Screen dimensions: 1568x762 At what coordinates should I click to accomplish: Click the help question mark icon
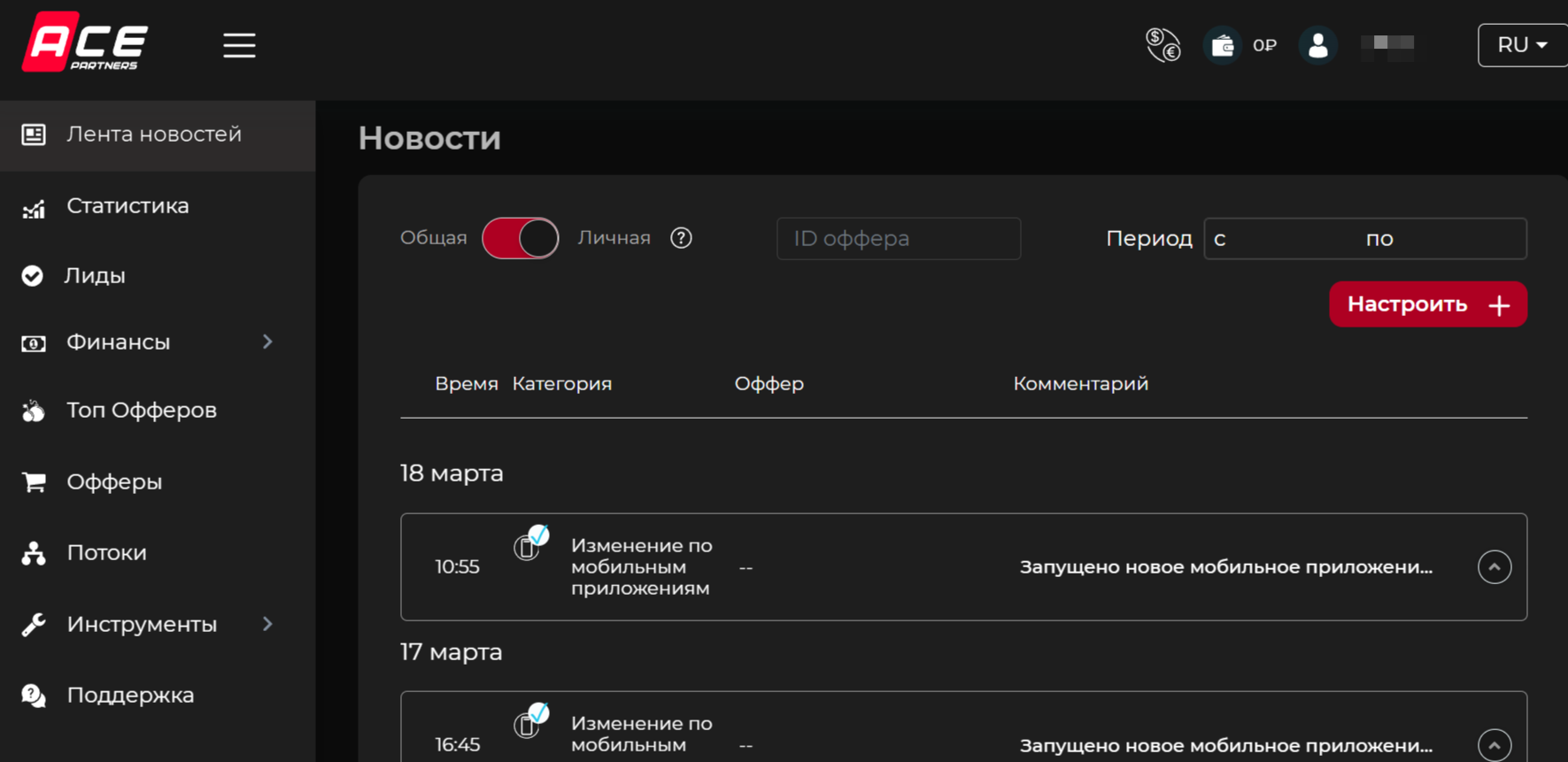(x=681, y=238)
